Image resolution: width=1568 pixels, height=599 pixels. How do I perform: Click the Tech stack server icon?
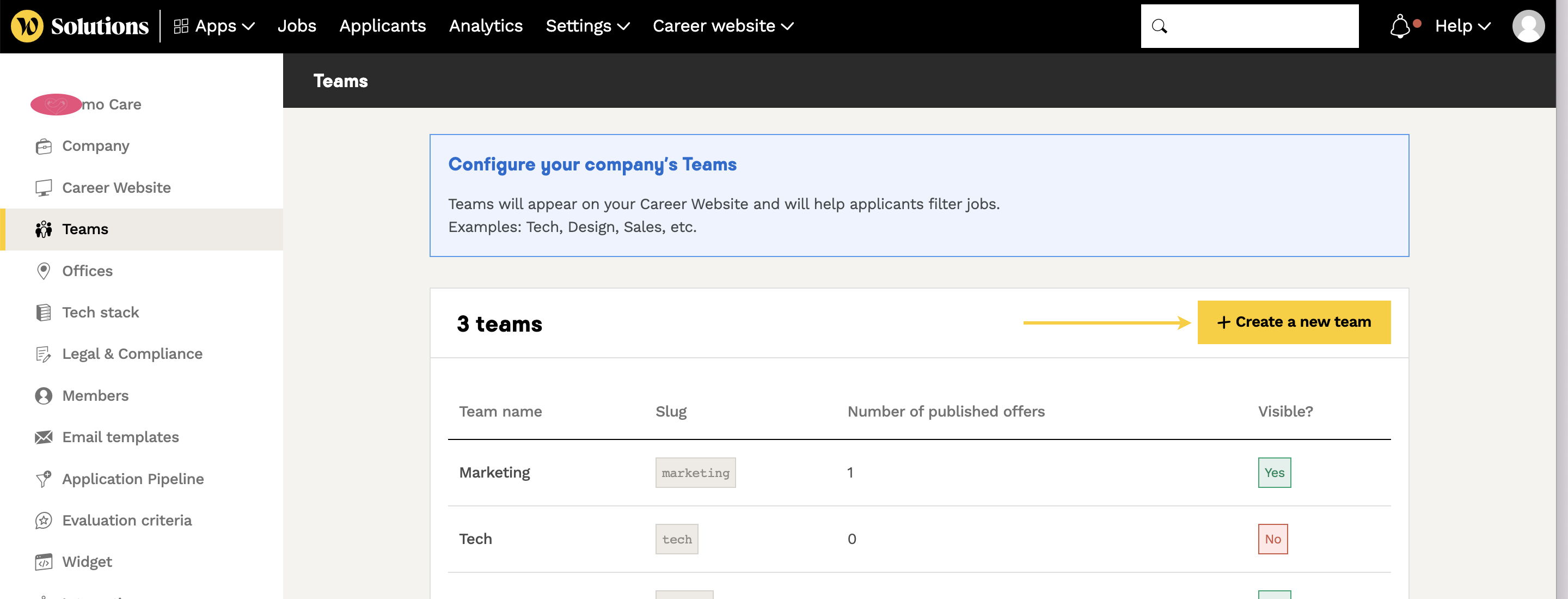[43, 313]
